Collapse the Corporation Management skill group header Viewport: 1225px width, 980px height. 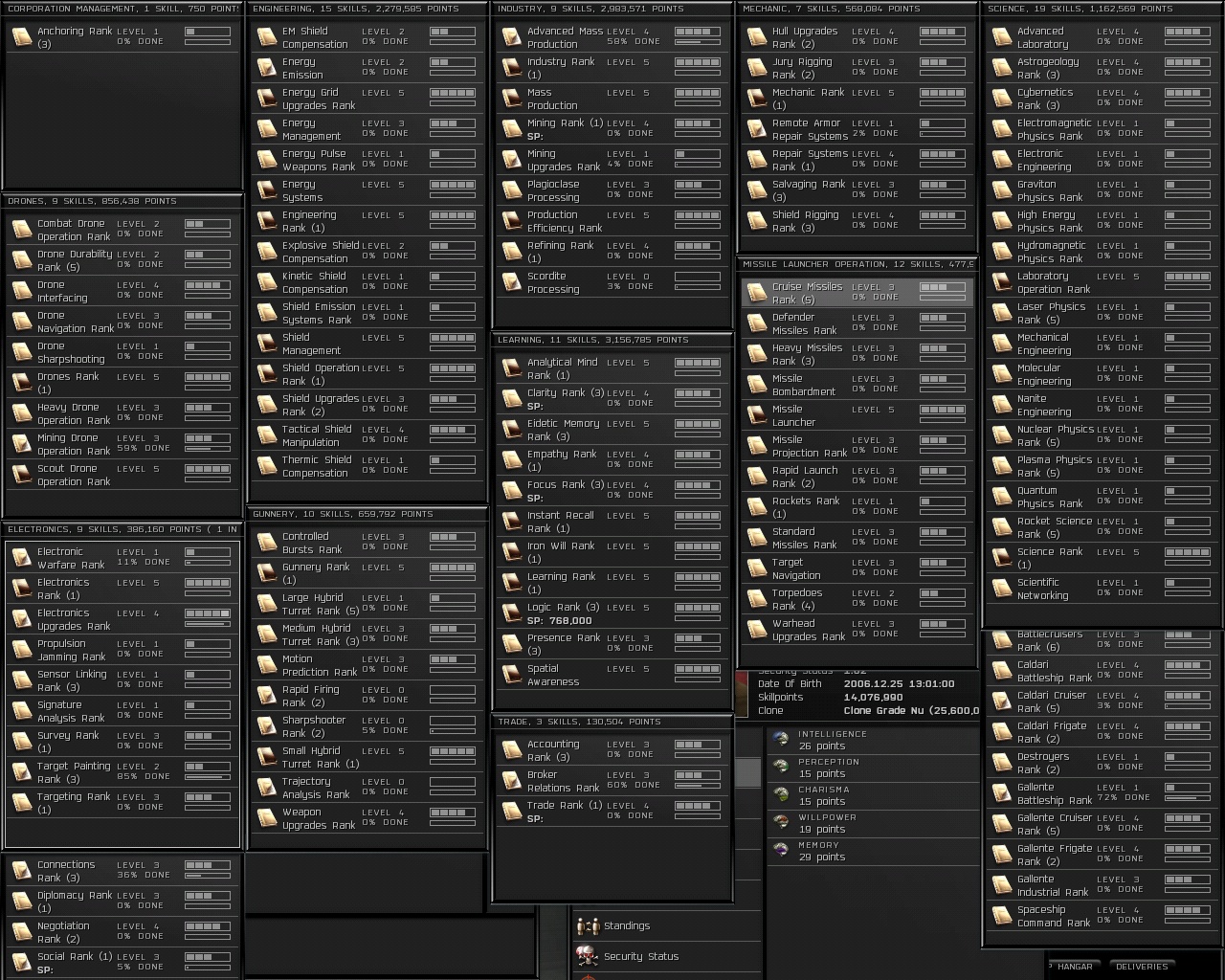[x=122, y=9]
